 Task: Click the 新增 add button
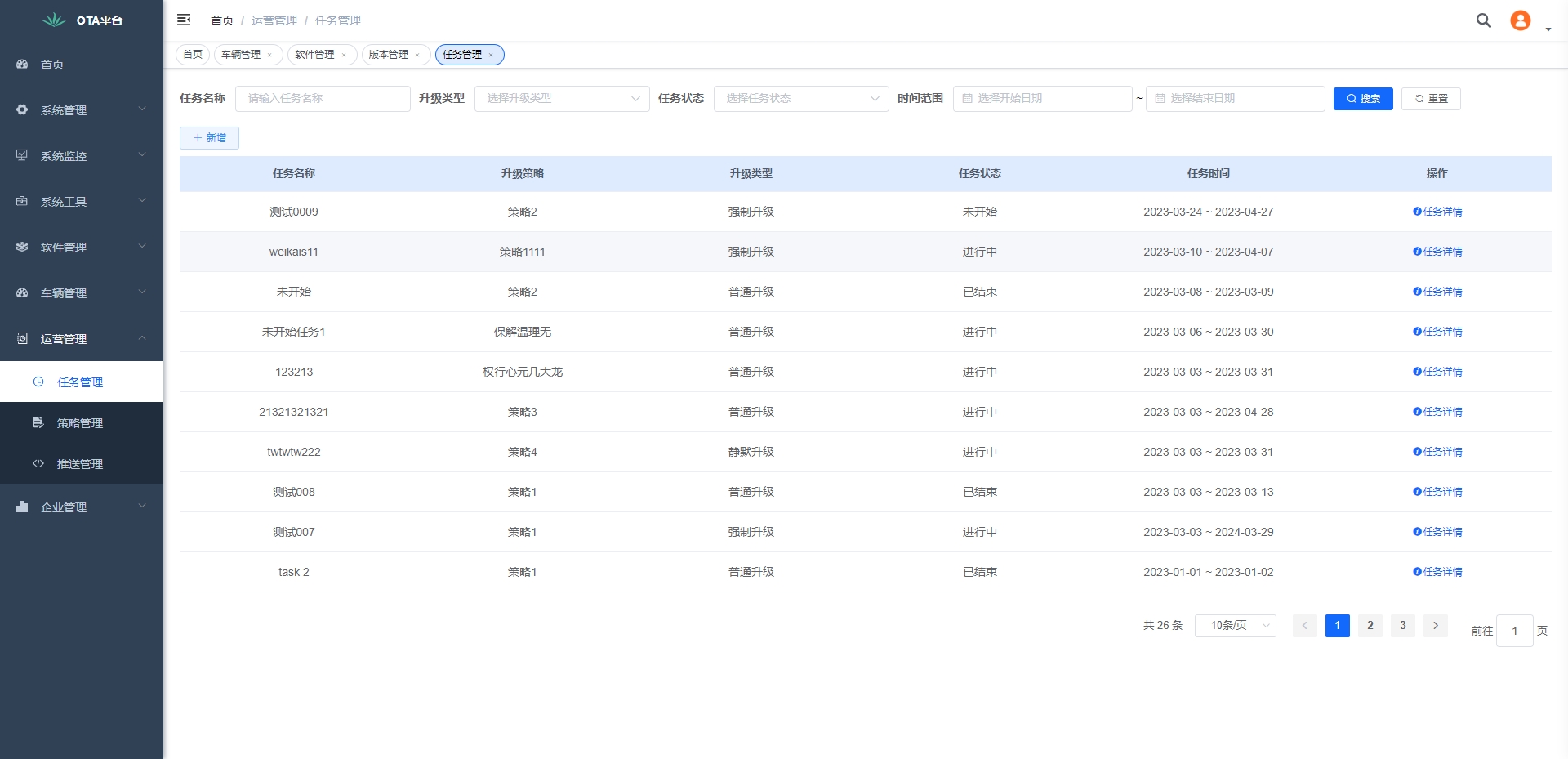pos(209,138)
